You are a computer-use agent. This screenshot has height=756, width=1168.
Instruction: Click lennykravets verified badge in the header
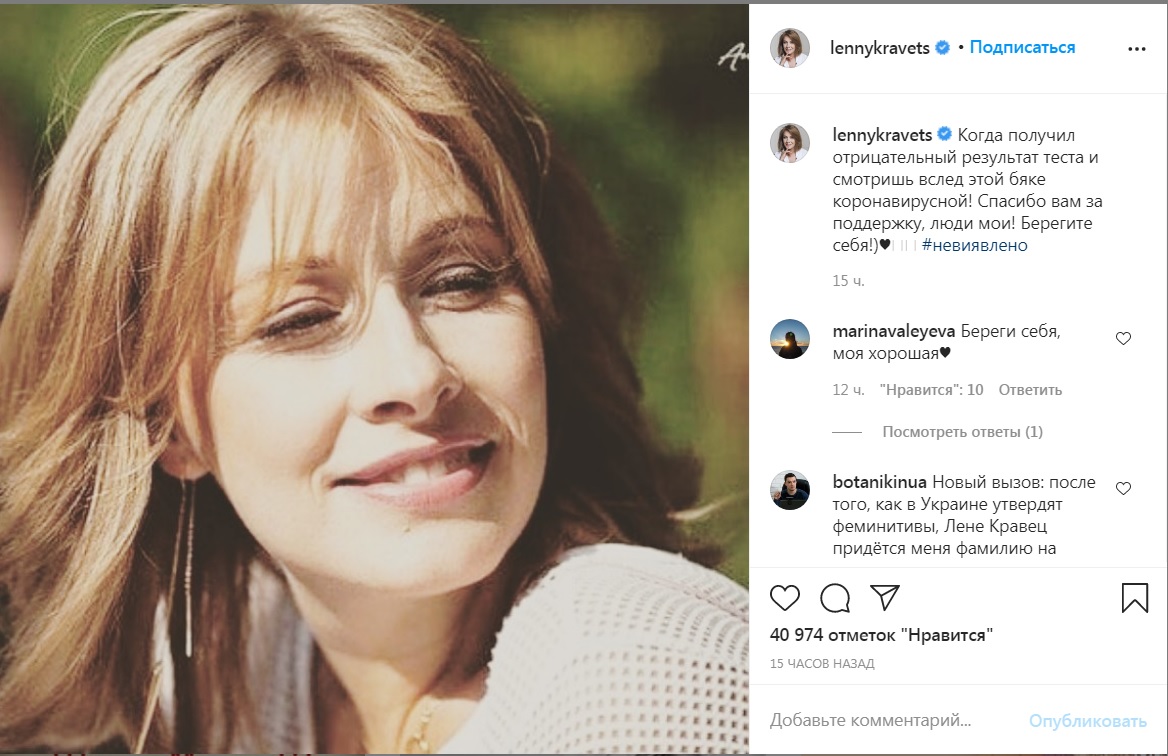941,46
